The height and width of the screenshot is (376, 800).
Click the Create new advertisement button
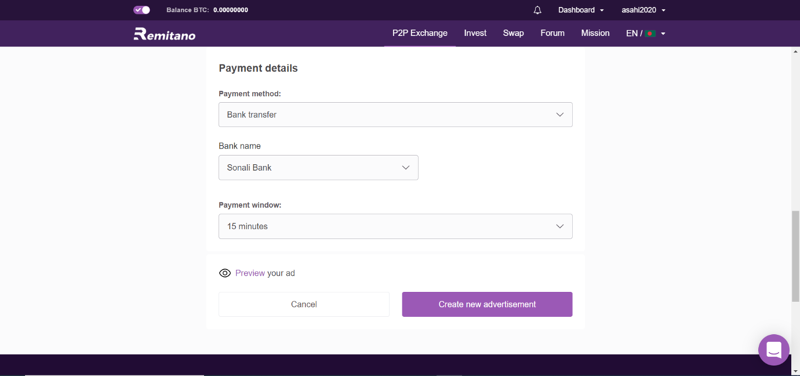point(487,304)
